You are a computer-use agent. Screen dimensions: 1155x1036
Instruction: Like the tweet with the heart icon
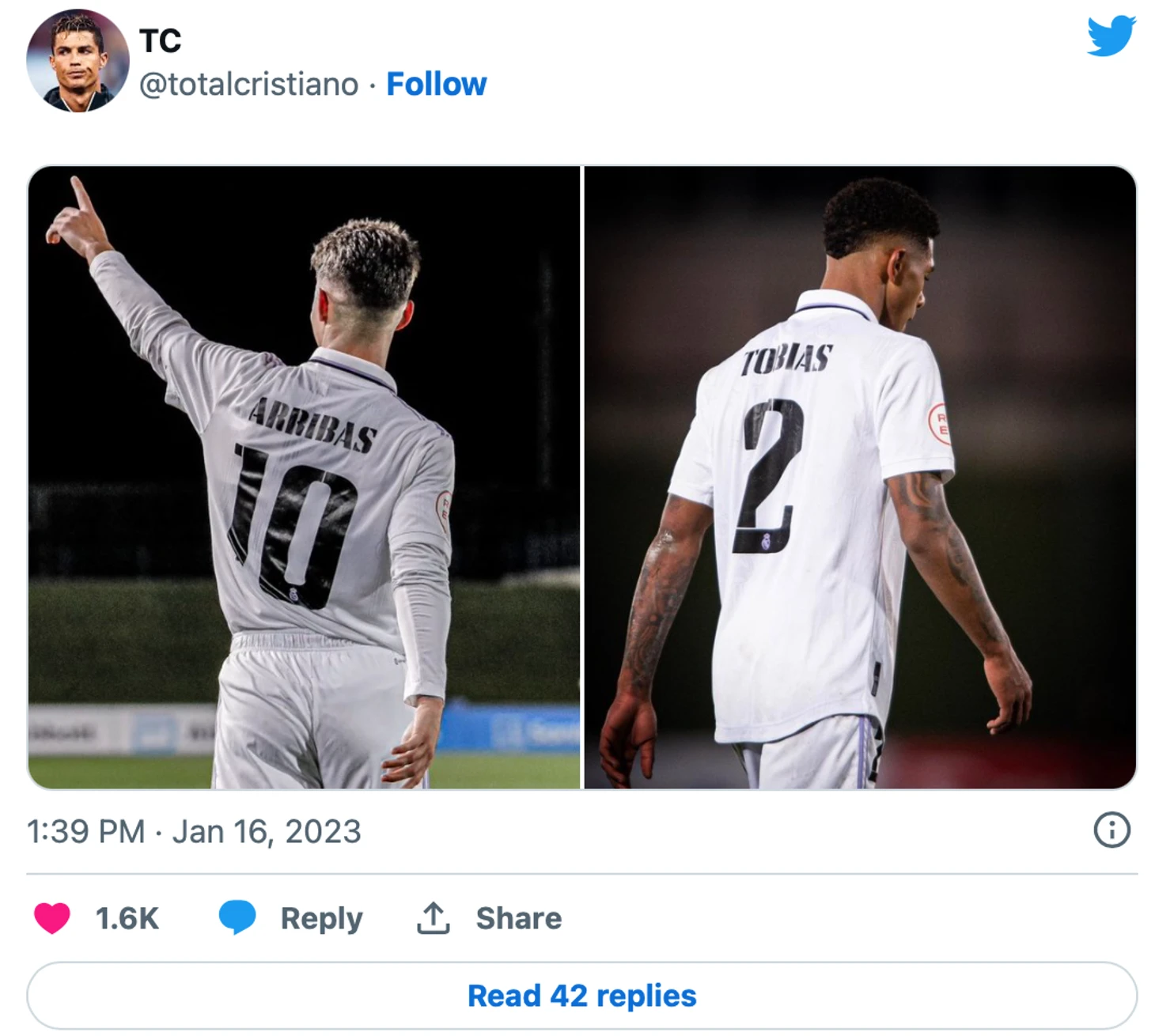tap(52, 918)
